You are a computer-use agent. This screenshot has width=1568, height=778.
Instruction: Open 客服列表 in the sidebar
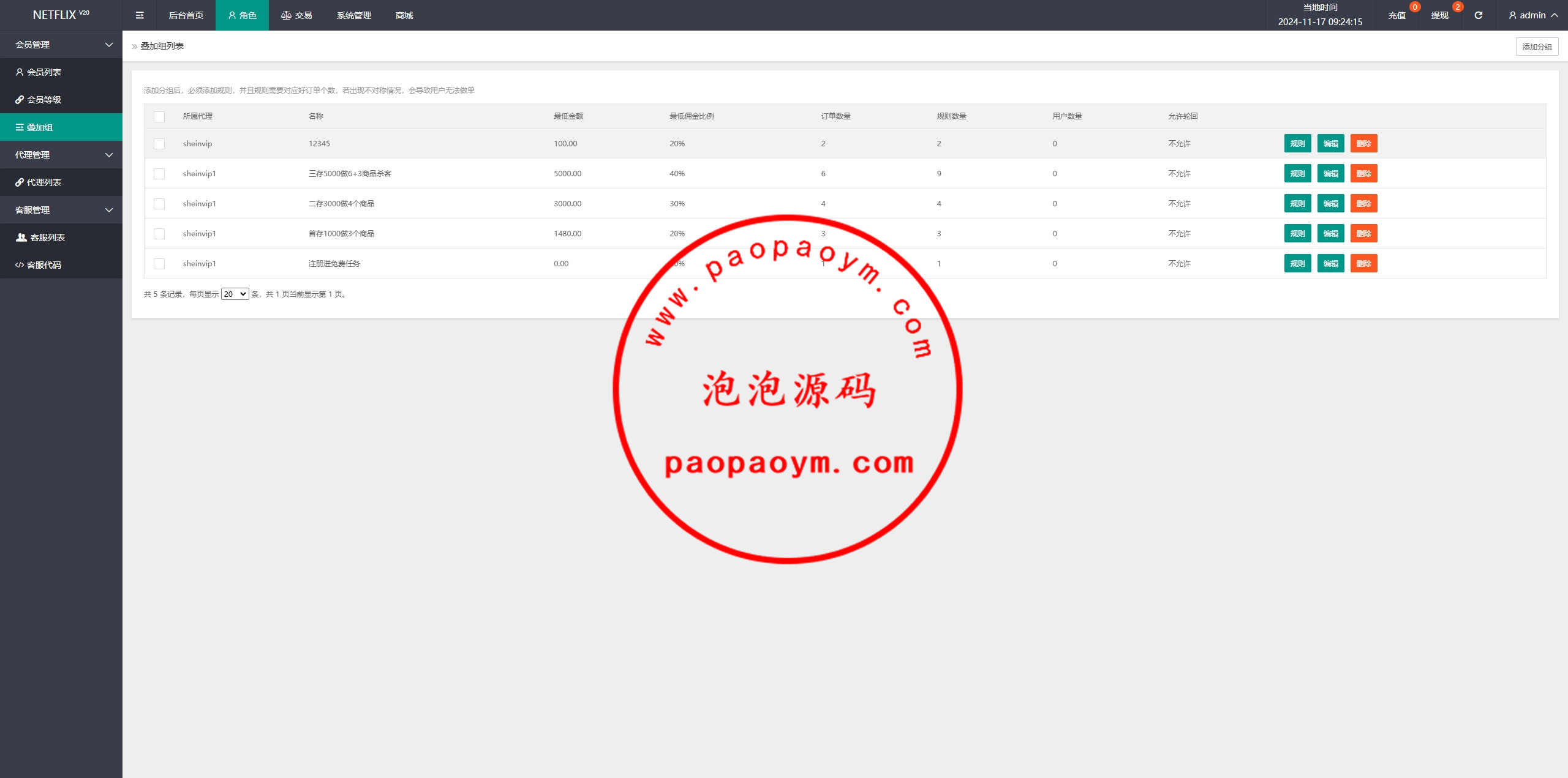coord(61,238)
